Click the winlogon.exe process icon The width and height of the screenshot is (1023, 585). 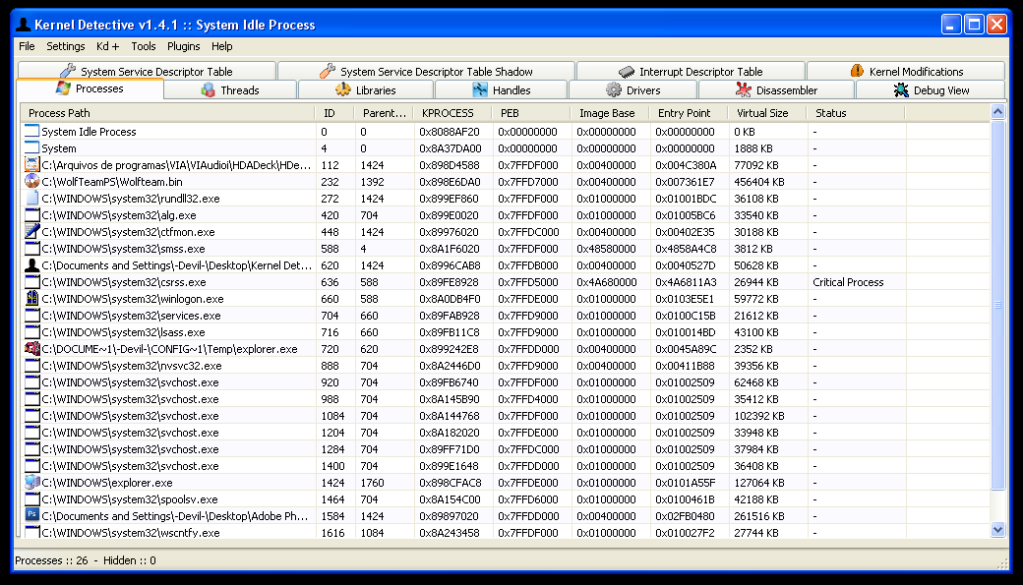point(32,299)
